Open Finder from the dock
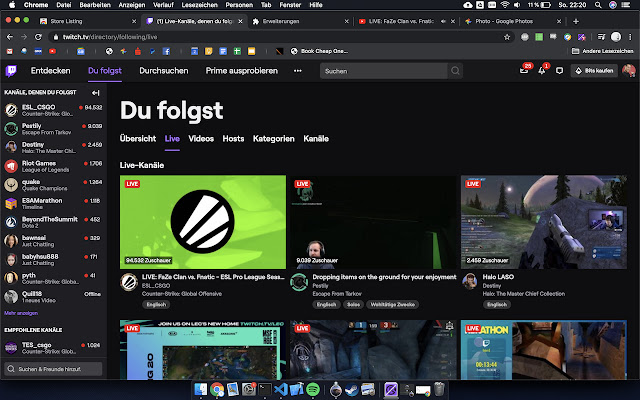Screen dimensions: 640x400 point(200,389)
